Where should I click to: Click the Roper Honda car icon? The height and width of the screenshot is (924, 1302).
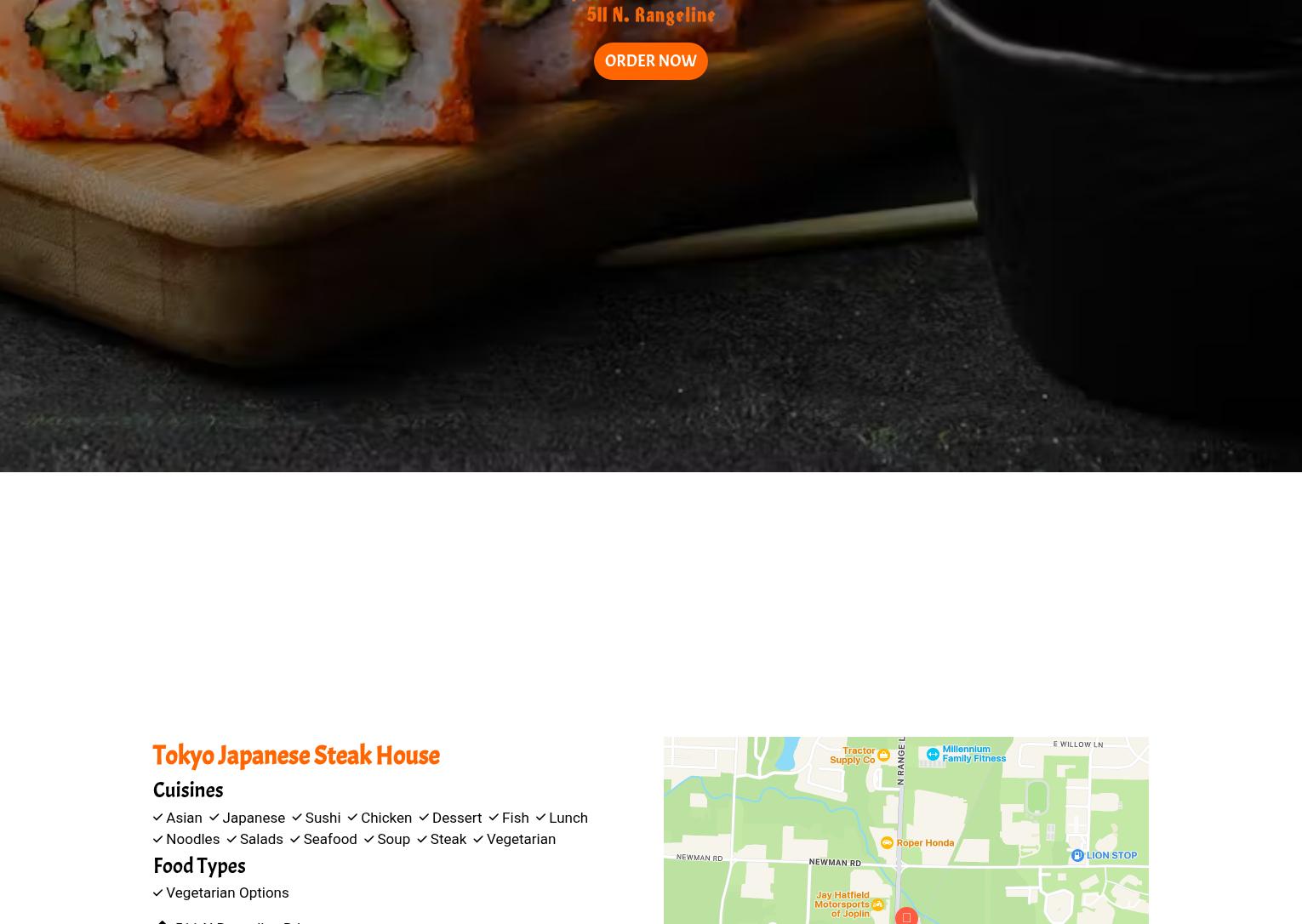coord(887,842)
